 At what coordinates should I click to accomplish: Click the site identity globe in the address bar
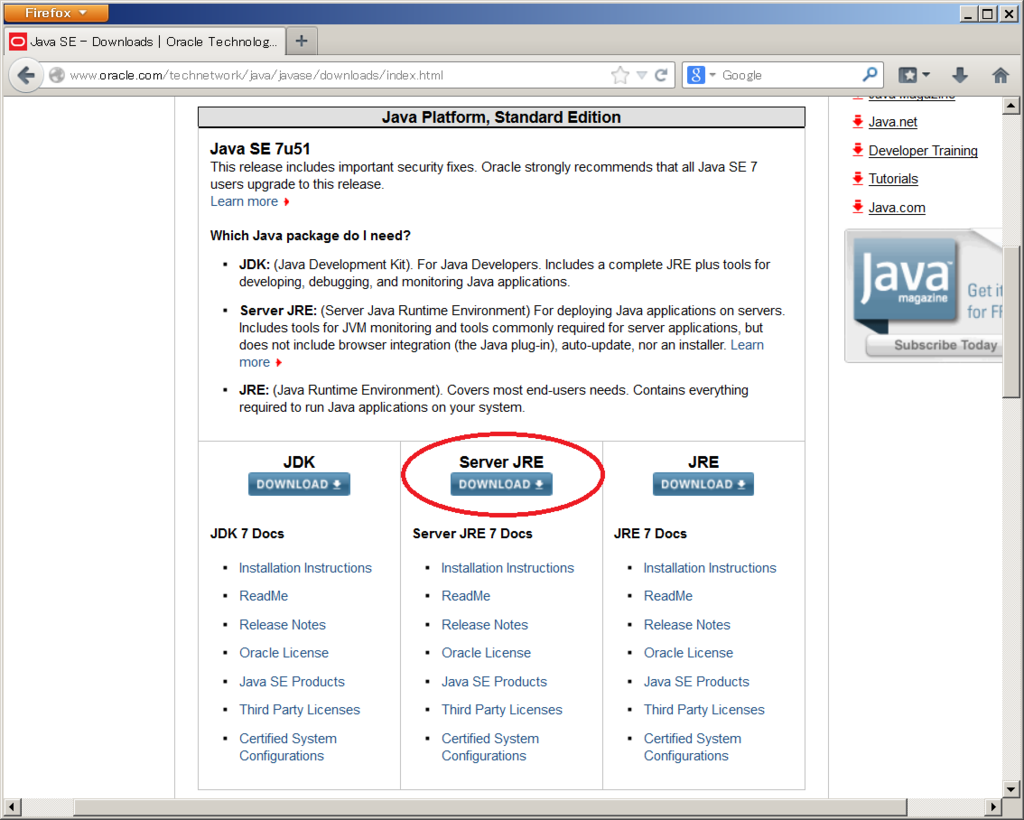pyautogui.click(x=57, y=74)
